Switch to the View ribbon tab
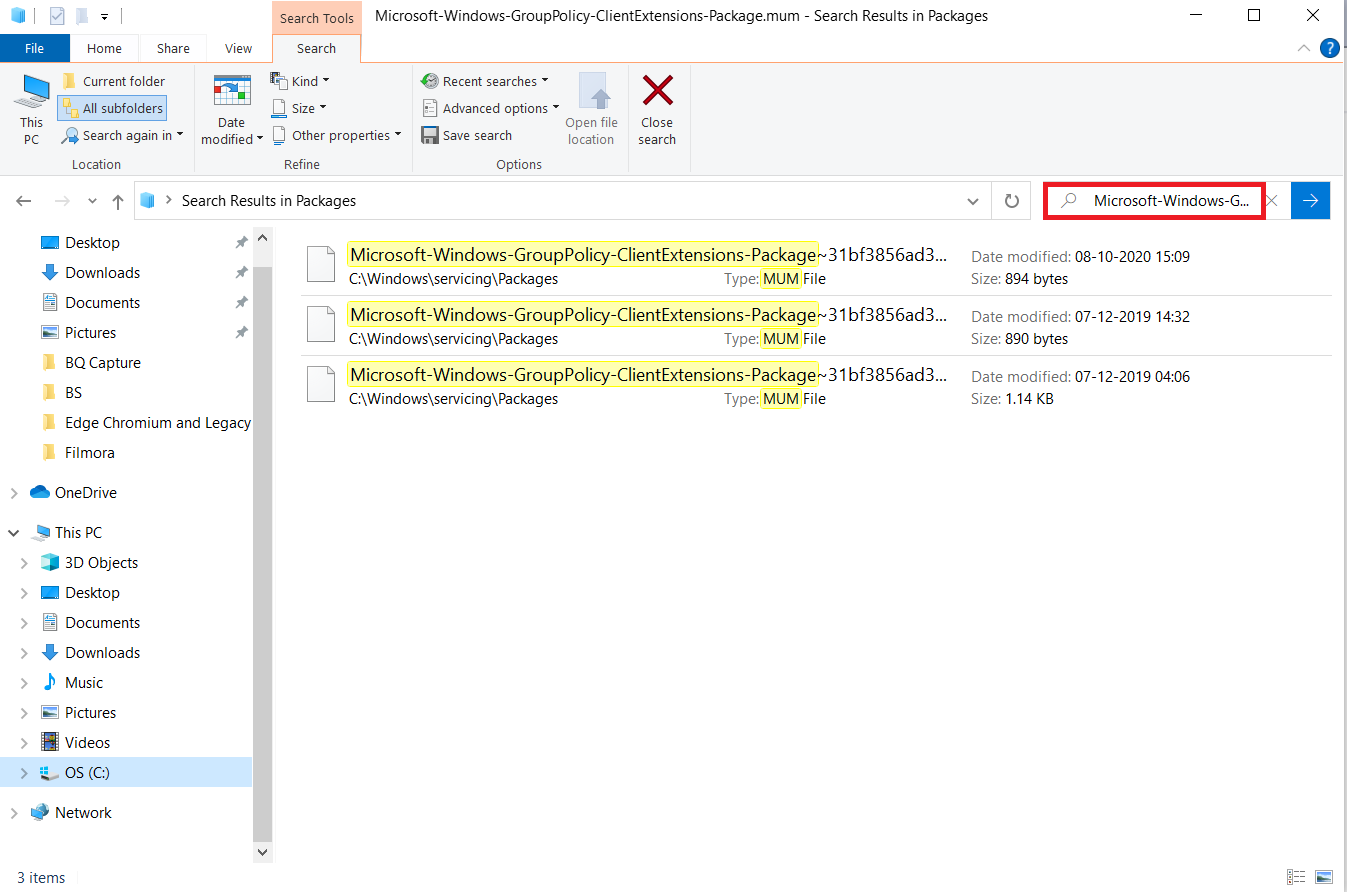Viewport: 1347px width, 892px height. pos(239,48)
